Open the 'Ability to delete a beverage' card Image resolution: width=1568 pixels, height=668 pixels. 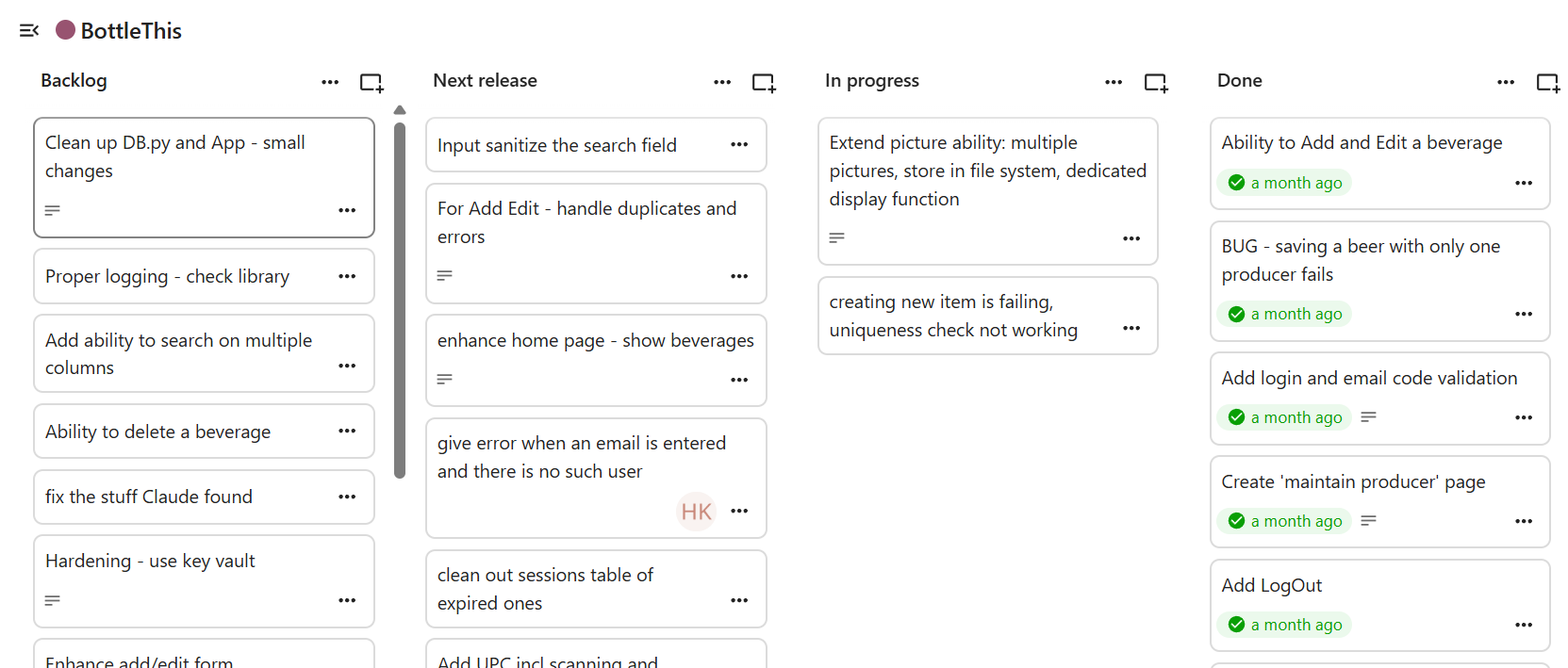click(157, 432)
